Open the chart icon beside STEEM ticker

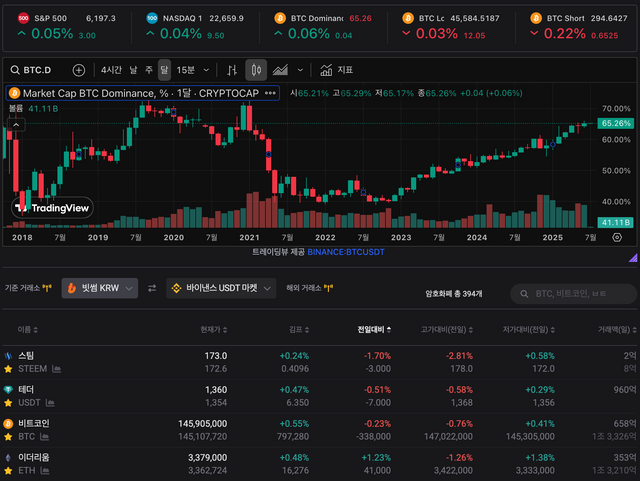coord(57,369)
